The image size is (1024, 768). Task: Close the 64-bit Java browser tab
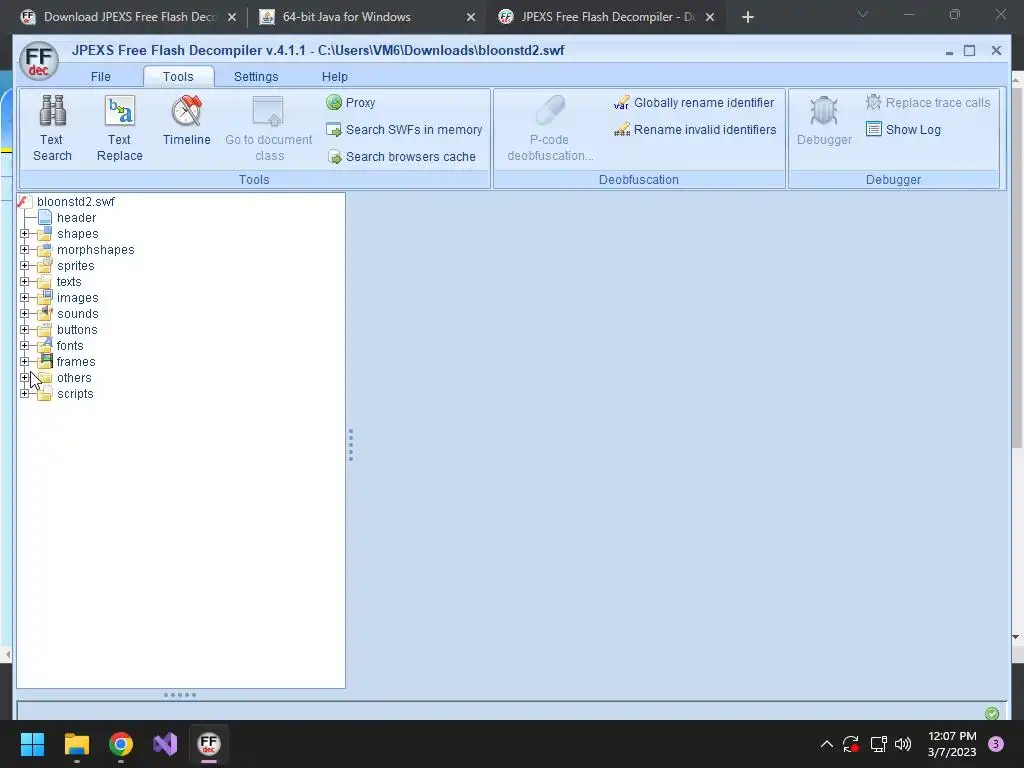click(x=471, y=18)
